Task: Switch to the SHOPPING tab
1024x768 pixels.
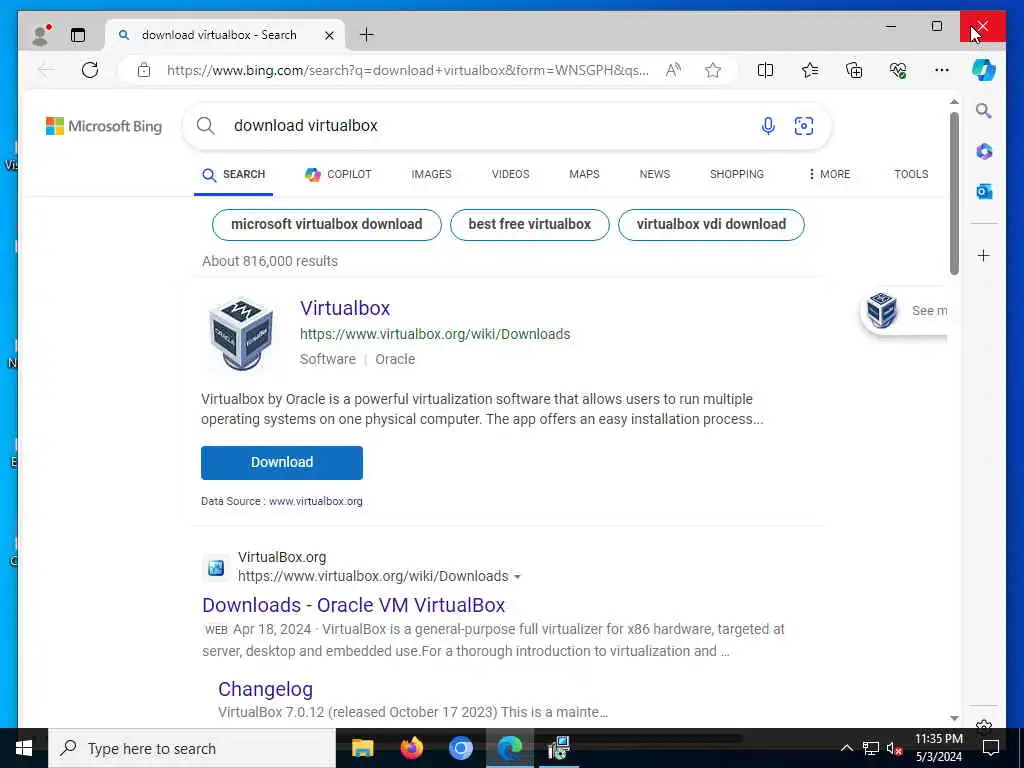Action: coord(737,174)
